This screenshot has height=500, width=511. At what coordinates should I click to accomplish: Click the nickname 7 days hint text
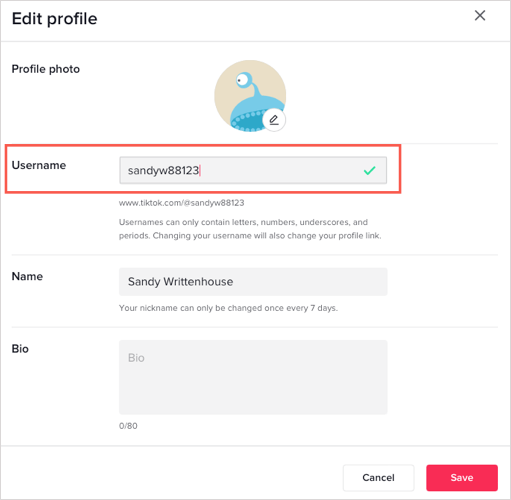(x=228, y=308)
